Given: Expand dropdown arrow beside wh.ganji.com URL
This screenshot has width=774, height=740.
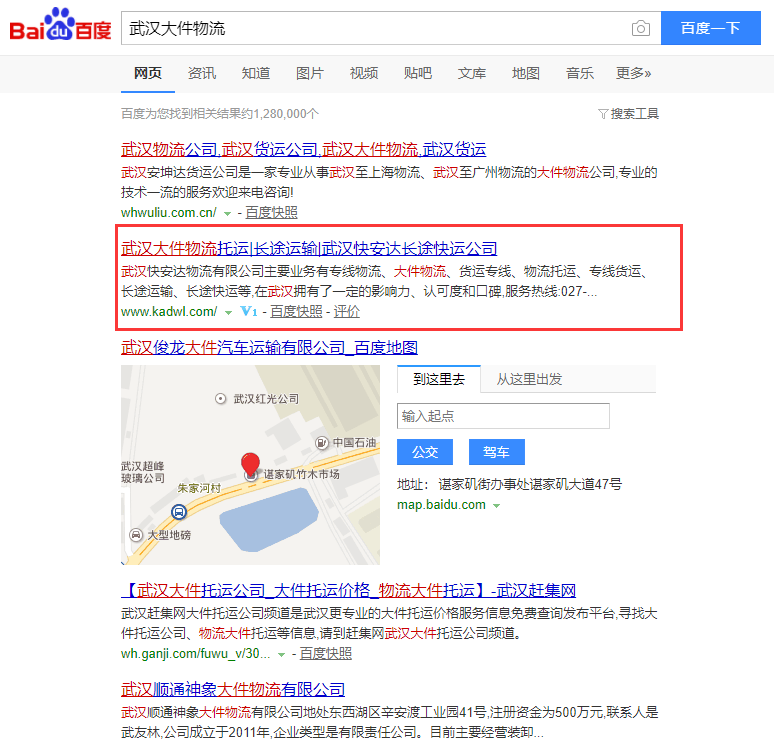Looking at the screenshot, I should click(x=281, y=655).
